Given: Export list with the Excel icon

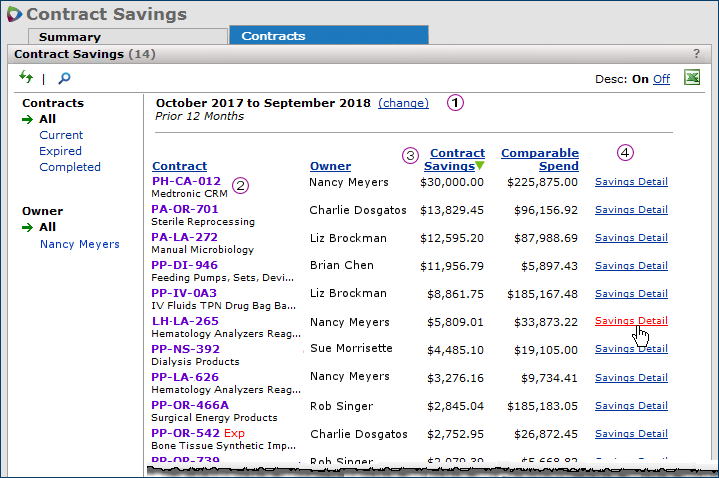Looking at the screenshot, I should [691, 78].
